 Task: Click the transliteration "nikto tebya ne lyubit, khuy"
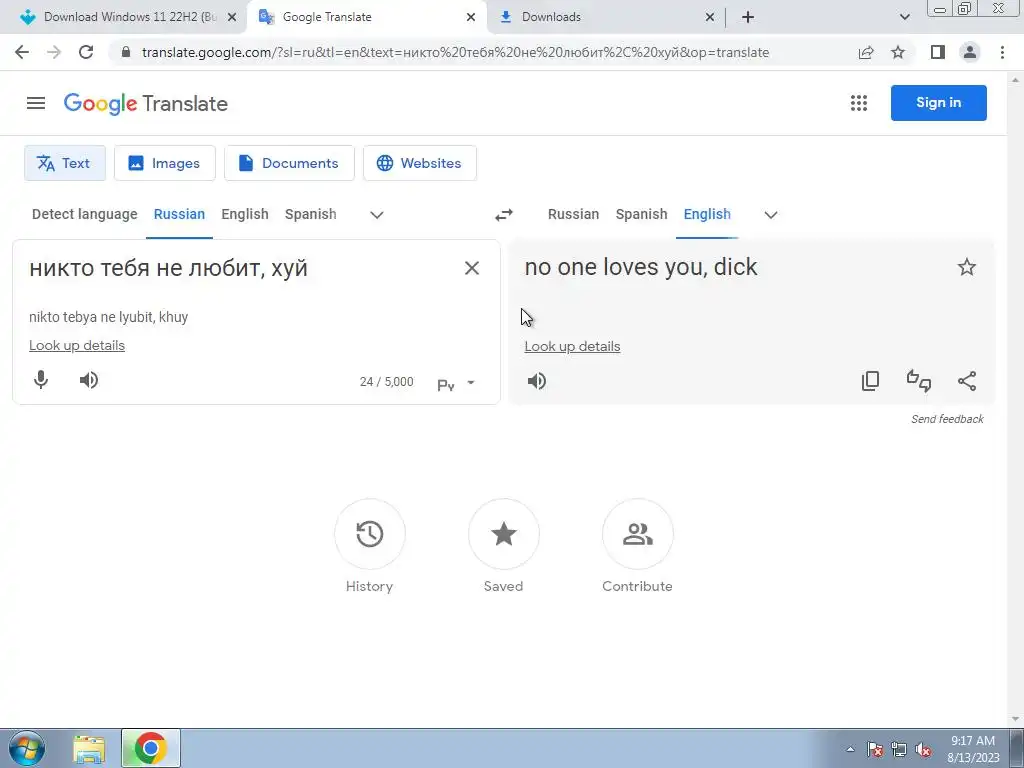tap(108, 317)
